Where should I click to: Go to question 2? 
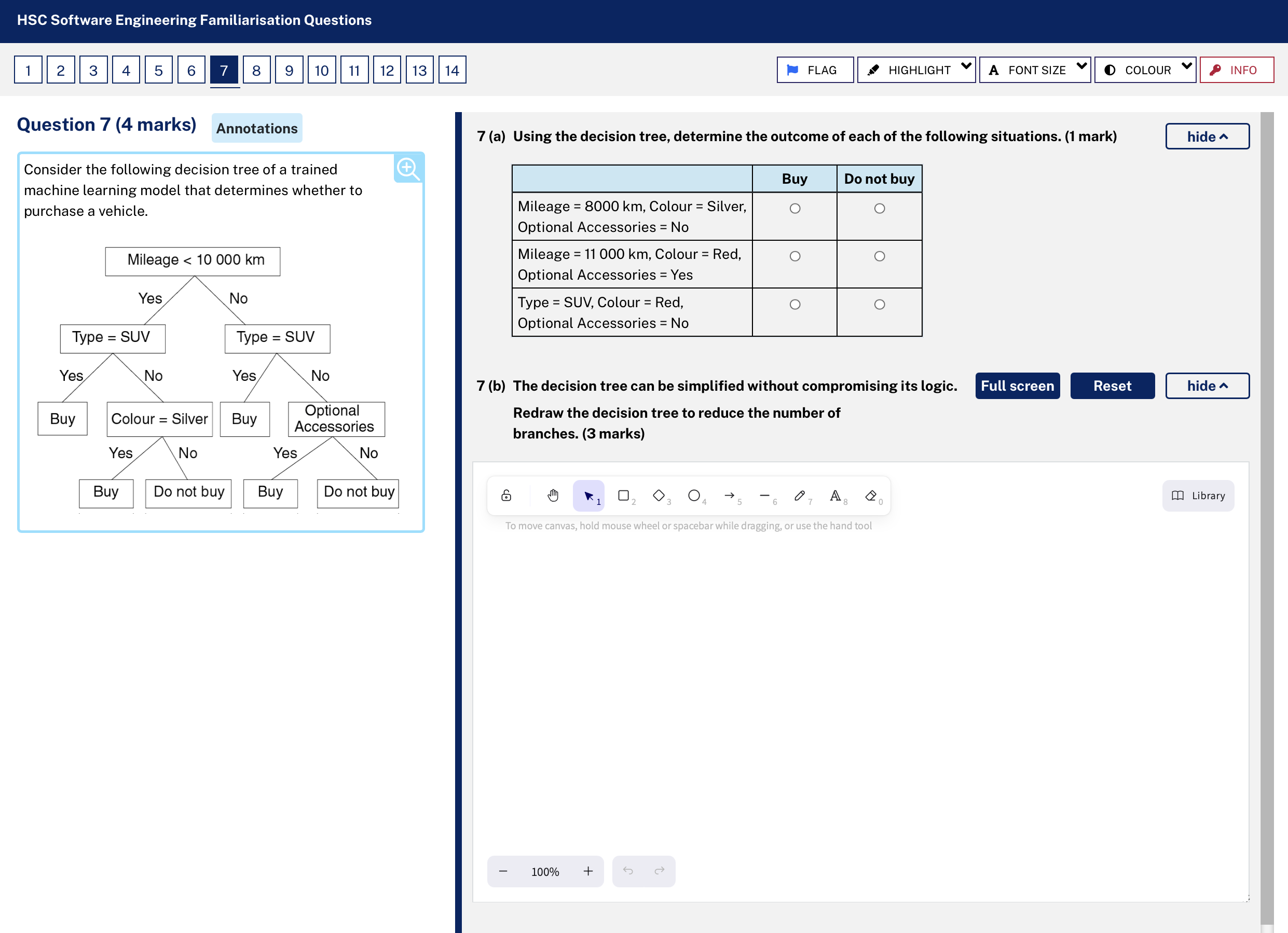click(x=61, y=70)
